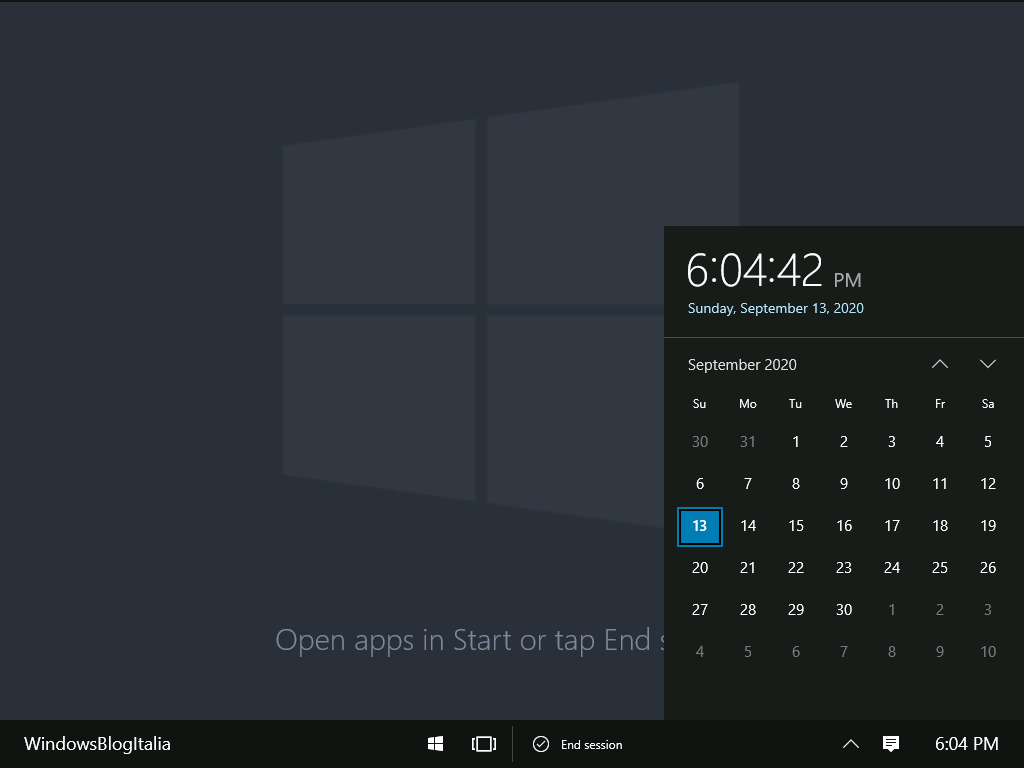
Task: Click the End session label
Action: tap(592, 744)
